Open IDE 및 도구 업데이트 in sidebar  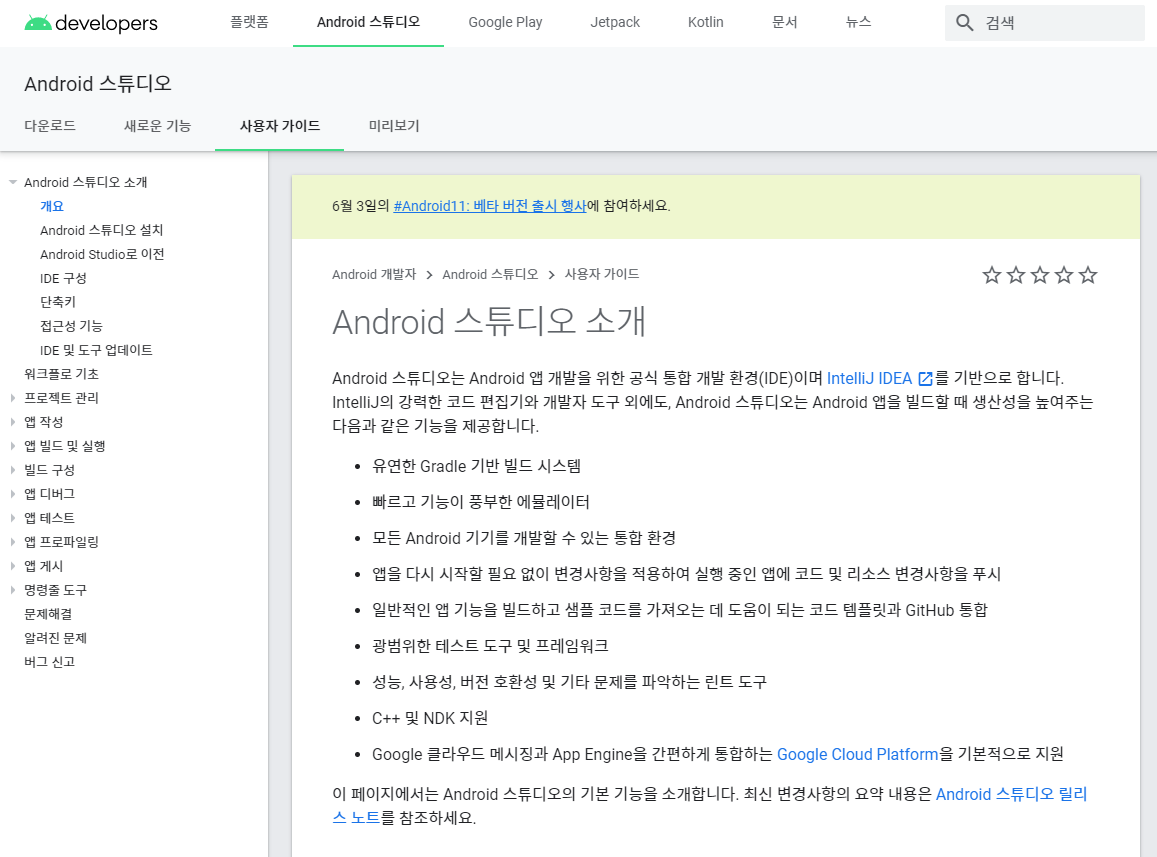tap(96, 350)
